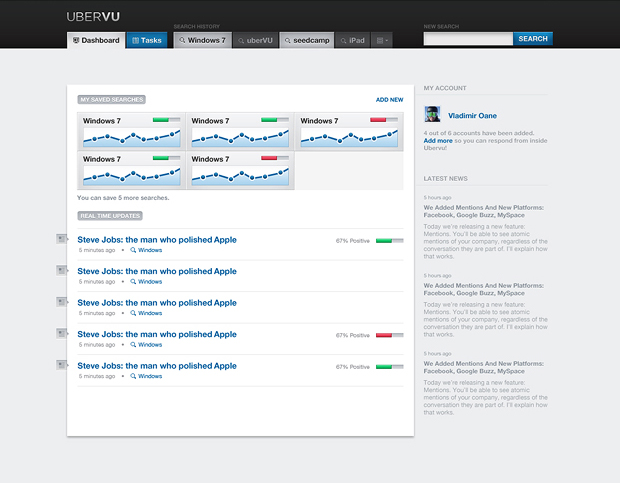Open the top-right Windows 7 saved search chart
Viewport: 620px width, 483px height.
349,131
